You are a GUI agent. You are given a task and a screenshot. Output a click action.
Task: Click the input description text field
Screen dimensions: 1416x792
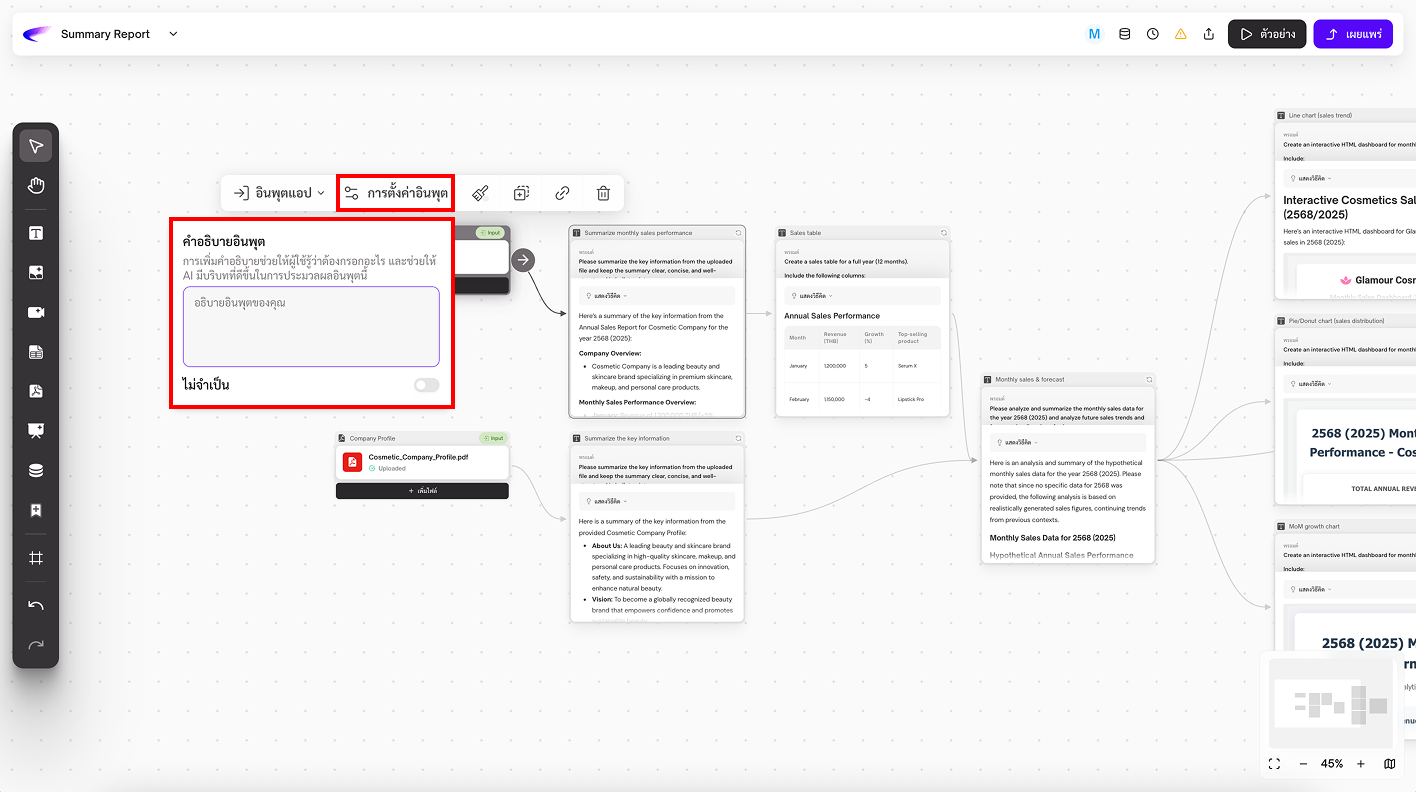311,327
